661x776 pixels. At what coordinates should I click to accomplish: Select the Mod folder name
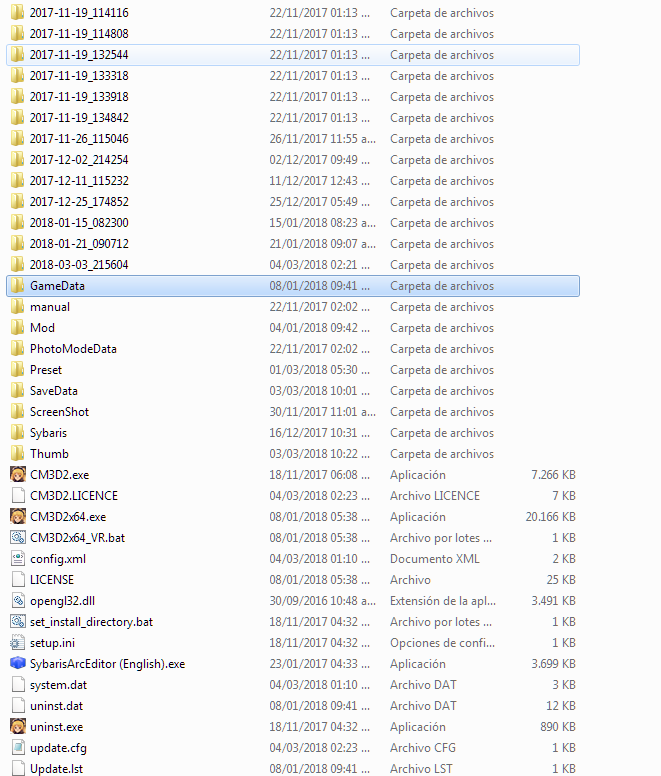43,328
